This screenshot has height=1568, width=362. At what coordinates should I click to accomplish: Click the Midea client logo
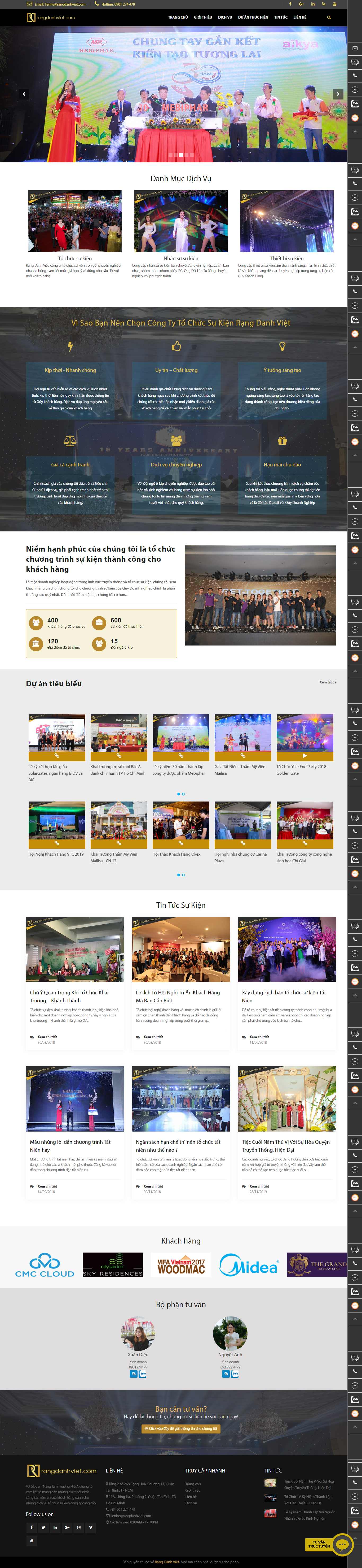[x=249, y=1265]
